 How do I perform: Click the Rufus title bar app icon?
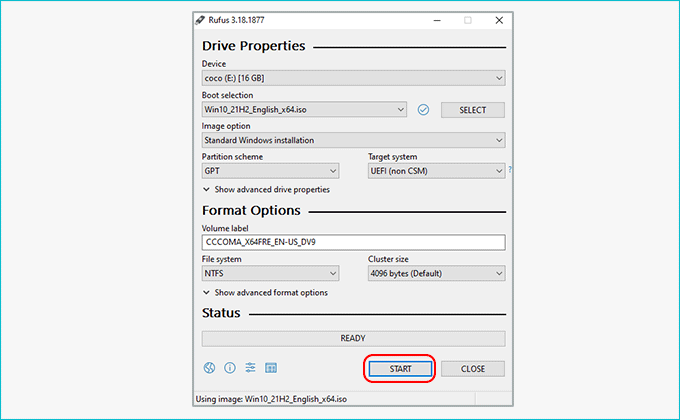pyautogui.click(x=200, y=20)
